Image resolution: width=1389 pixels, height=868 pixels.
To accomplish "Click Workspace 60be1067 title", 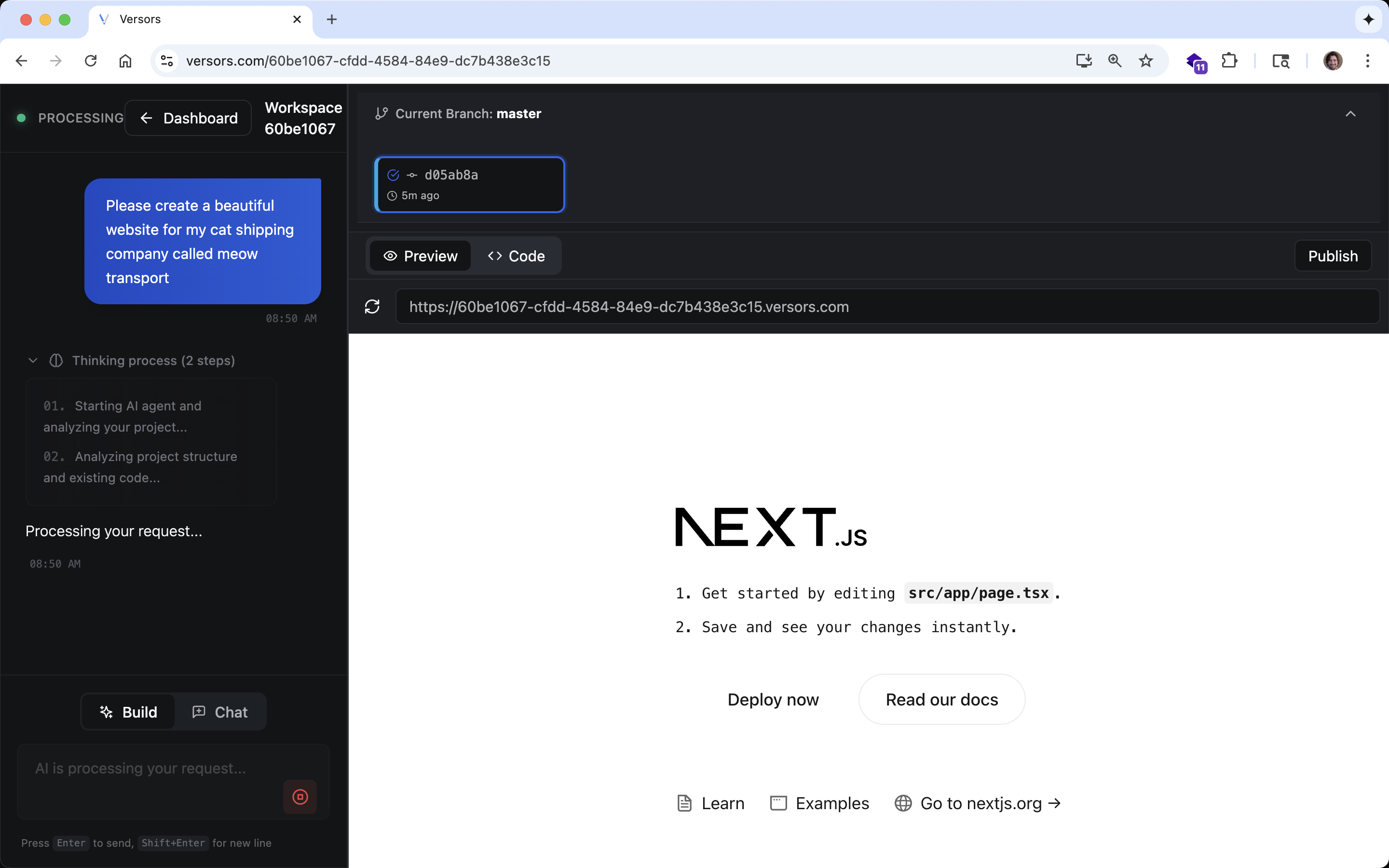I will click(303, 118).
